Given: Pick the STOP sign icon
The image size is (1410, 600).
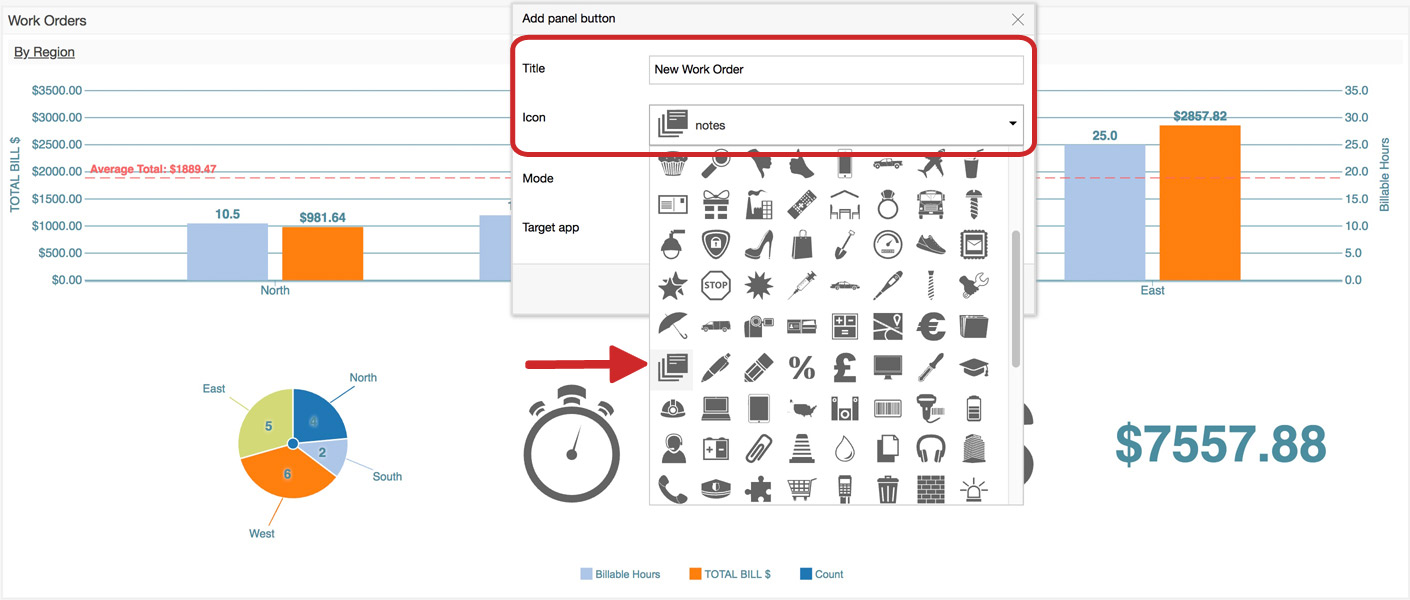Looking at the screenshot, I should [715, 285].
